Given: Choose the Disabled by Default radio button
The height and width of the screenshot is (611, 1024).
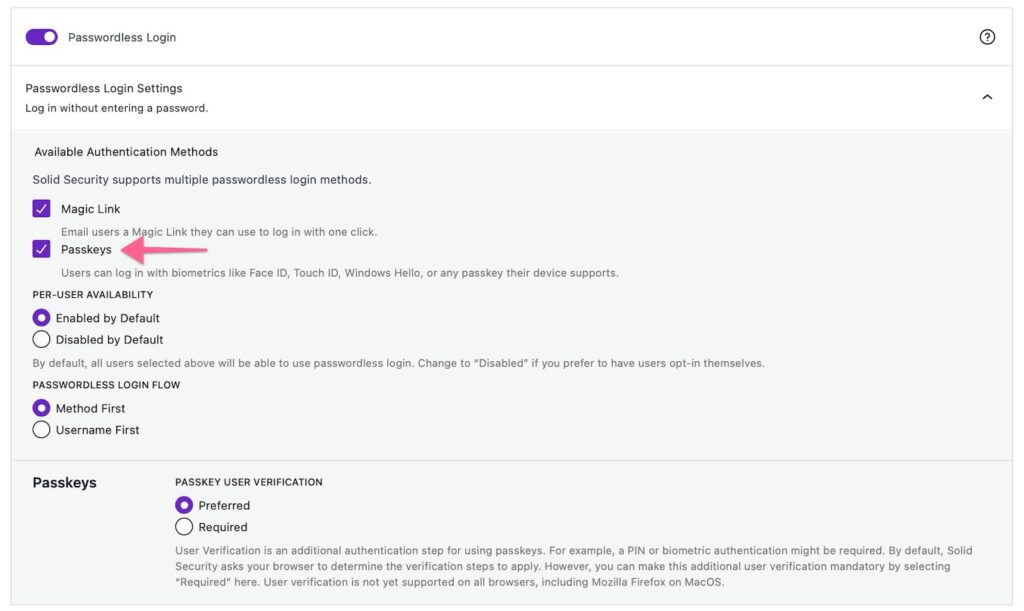Looking at the screenshot, I should tap(42, 340).
